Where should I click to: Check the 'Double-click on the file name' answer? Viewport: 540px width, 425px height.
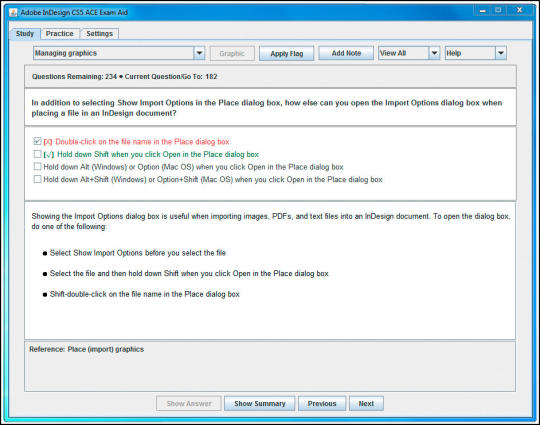click(x=37, y=141)
